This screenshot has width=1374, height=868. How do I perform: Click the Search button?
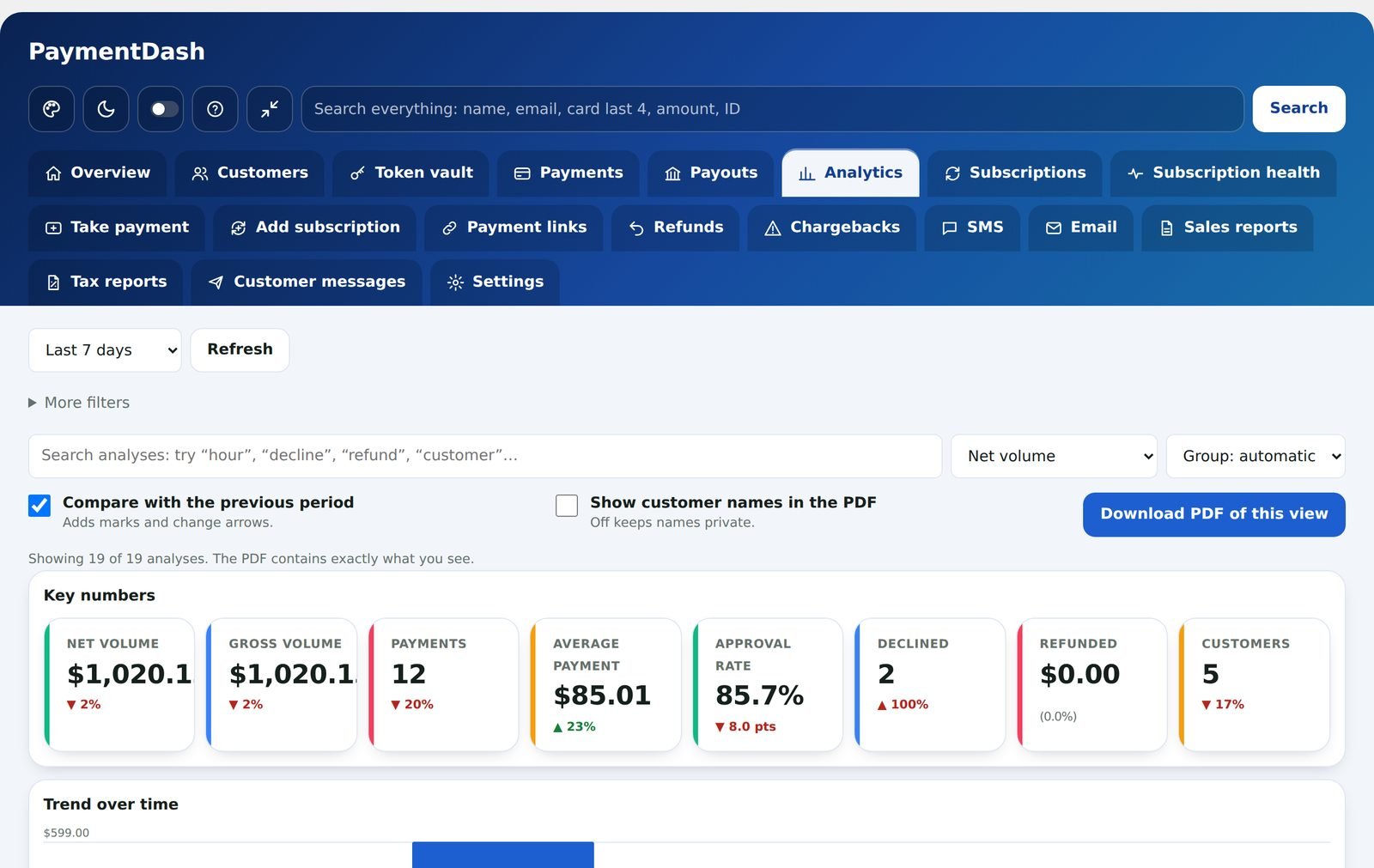click(x=1298, y=109)
